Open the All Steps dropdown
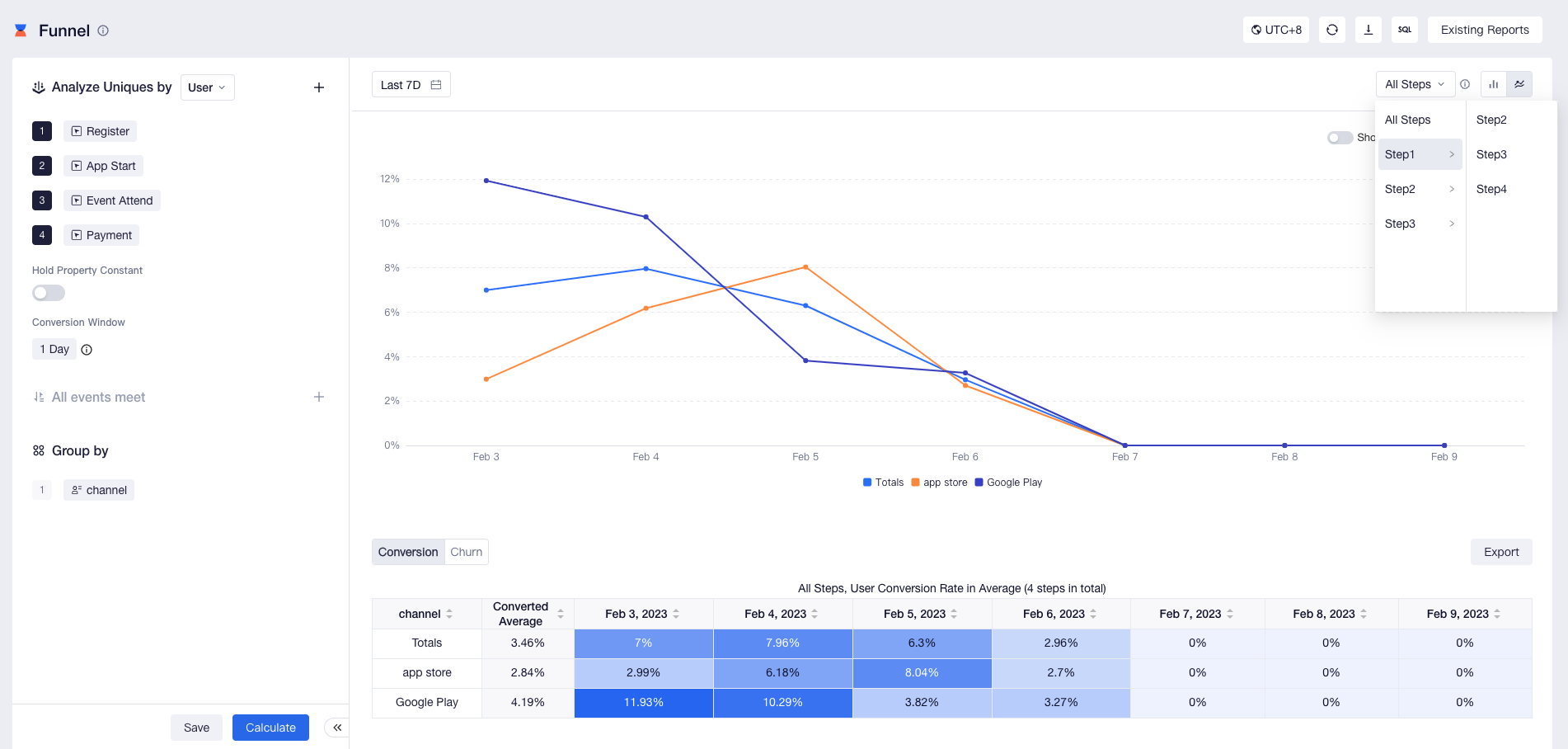Image resolution: width=1568 pixels, height=749 pixels. [x=1415, y=84]
